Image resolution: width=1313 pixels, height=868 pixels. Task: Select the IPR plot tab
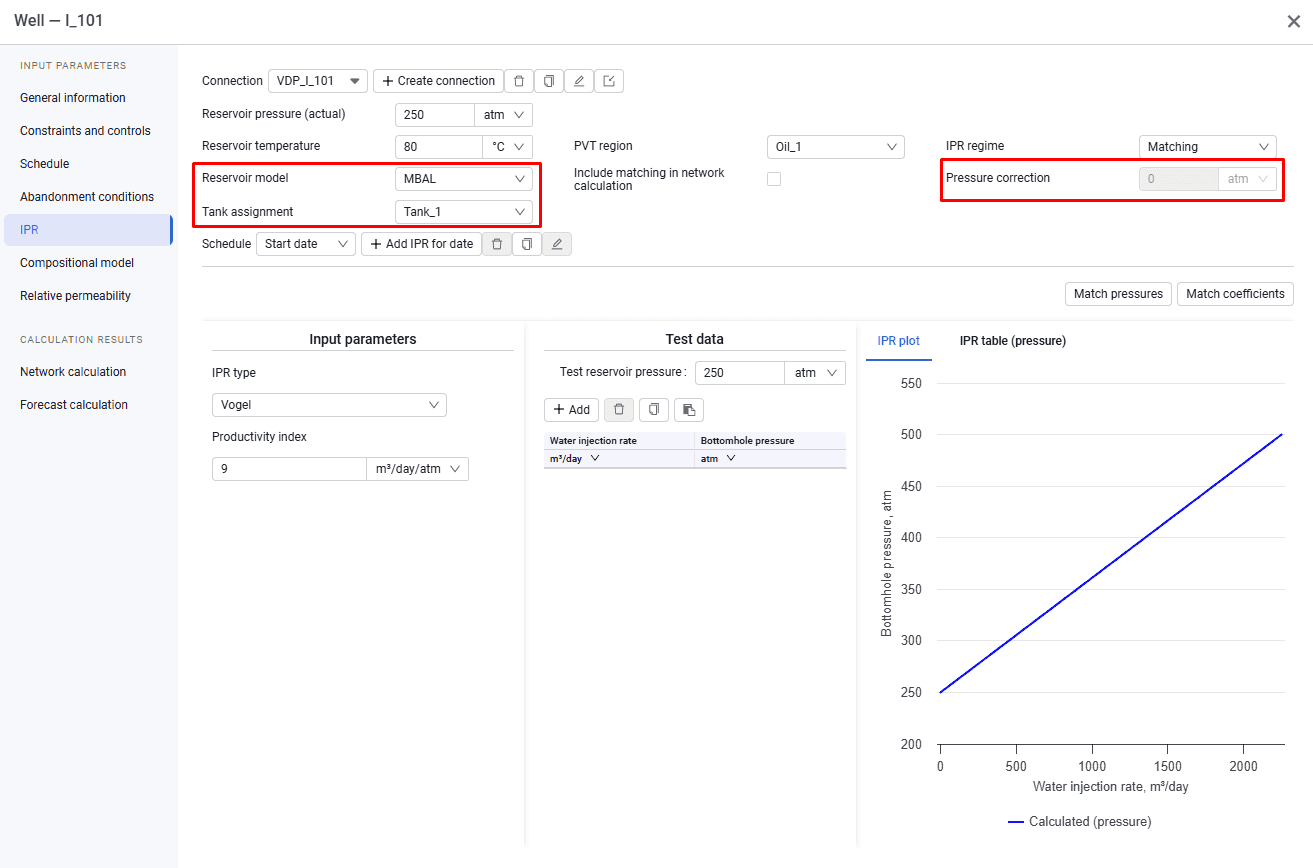[x=899, y=341]
